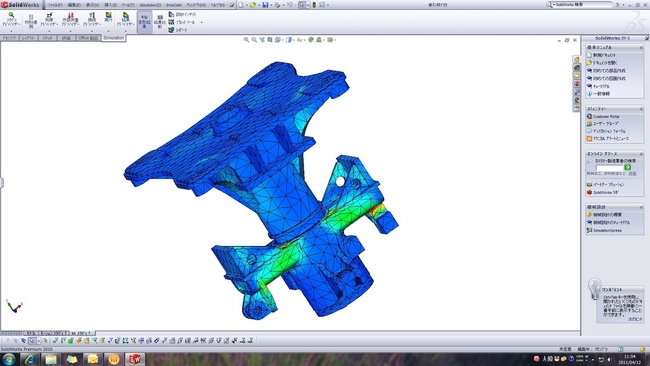This screenshot has width=650, height=366.
Task: Open the Customer Portal link
Action: tap(606, 116)
